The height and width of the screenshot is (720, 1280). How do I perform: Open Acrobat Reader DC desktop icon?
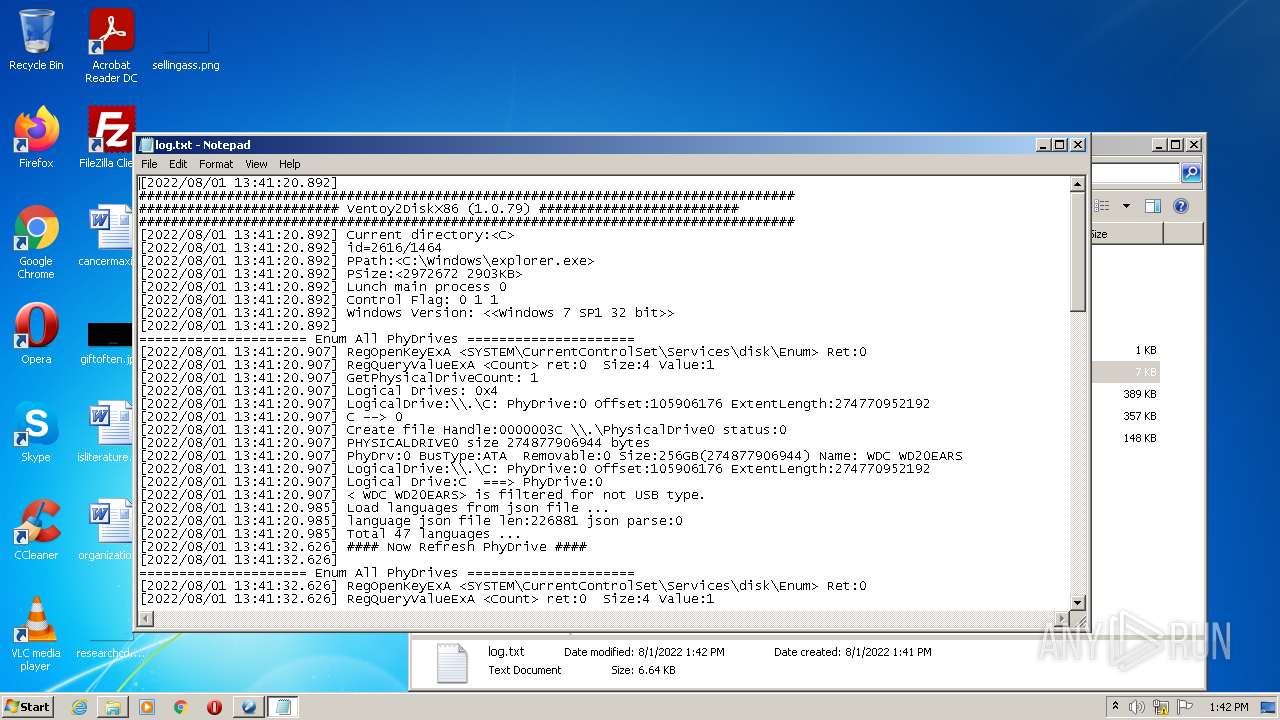point(111,46)
